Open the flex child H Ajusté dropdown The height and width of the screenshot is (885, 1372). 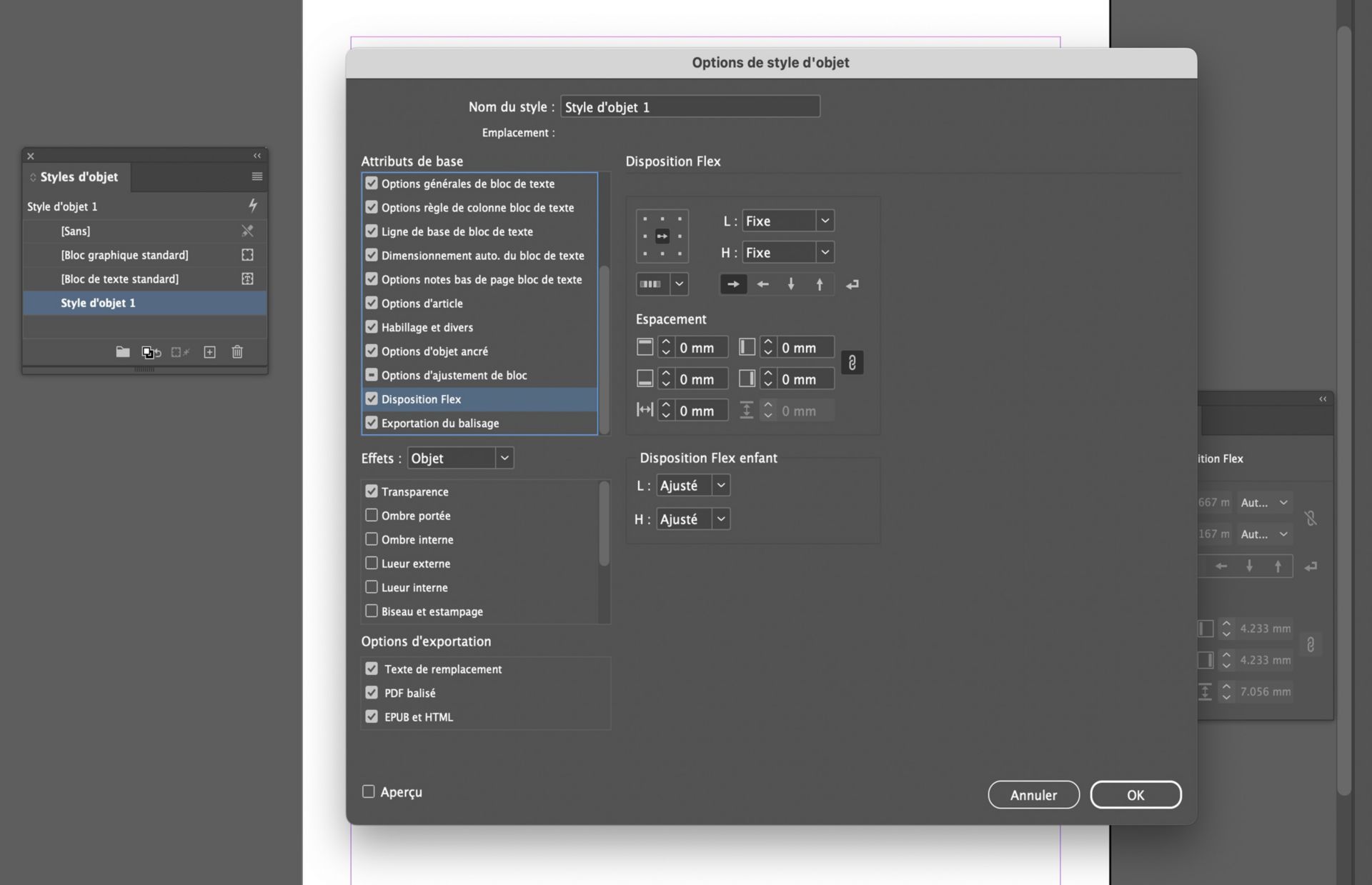pos(692,519)
